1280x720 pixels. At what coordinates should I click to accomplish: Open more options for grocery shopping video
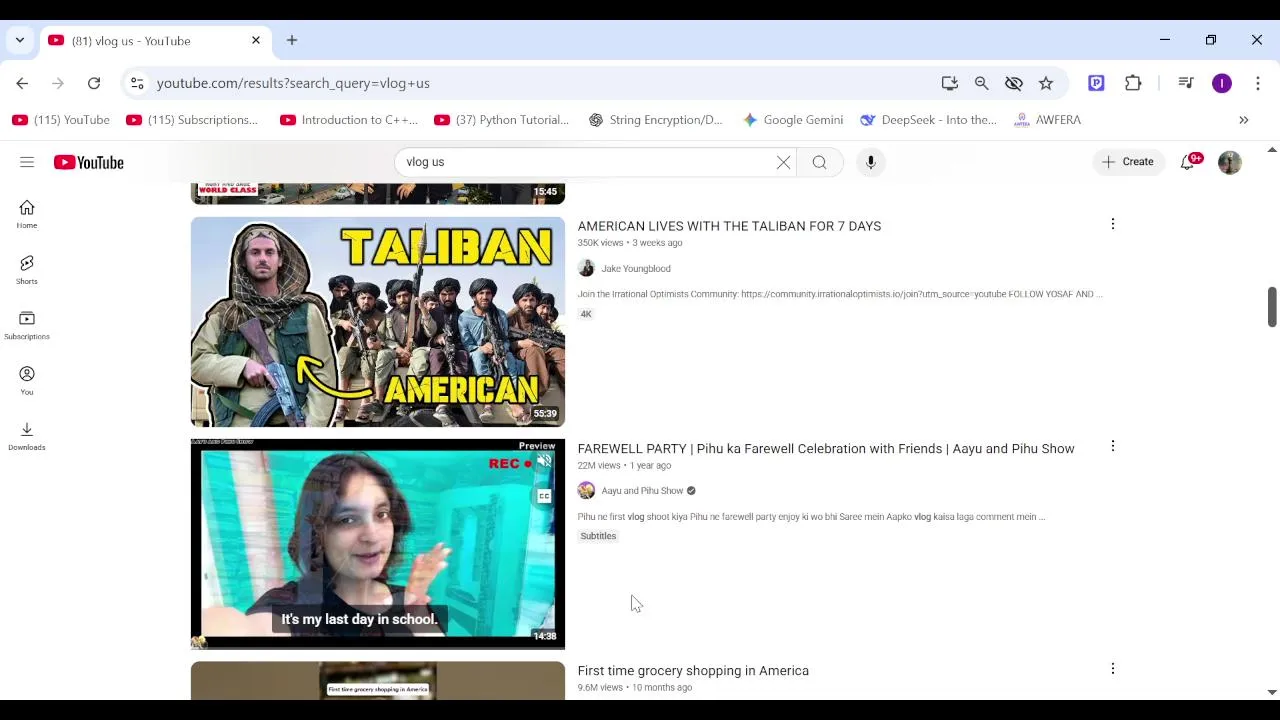point(1112,668)
